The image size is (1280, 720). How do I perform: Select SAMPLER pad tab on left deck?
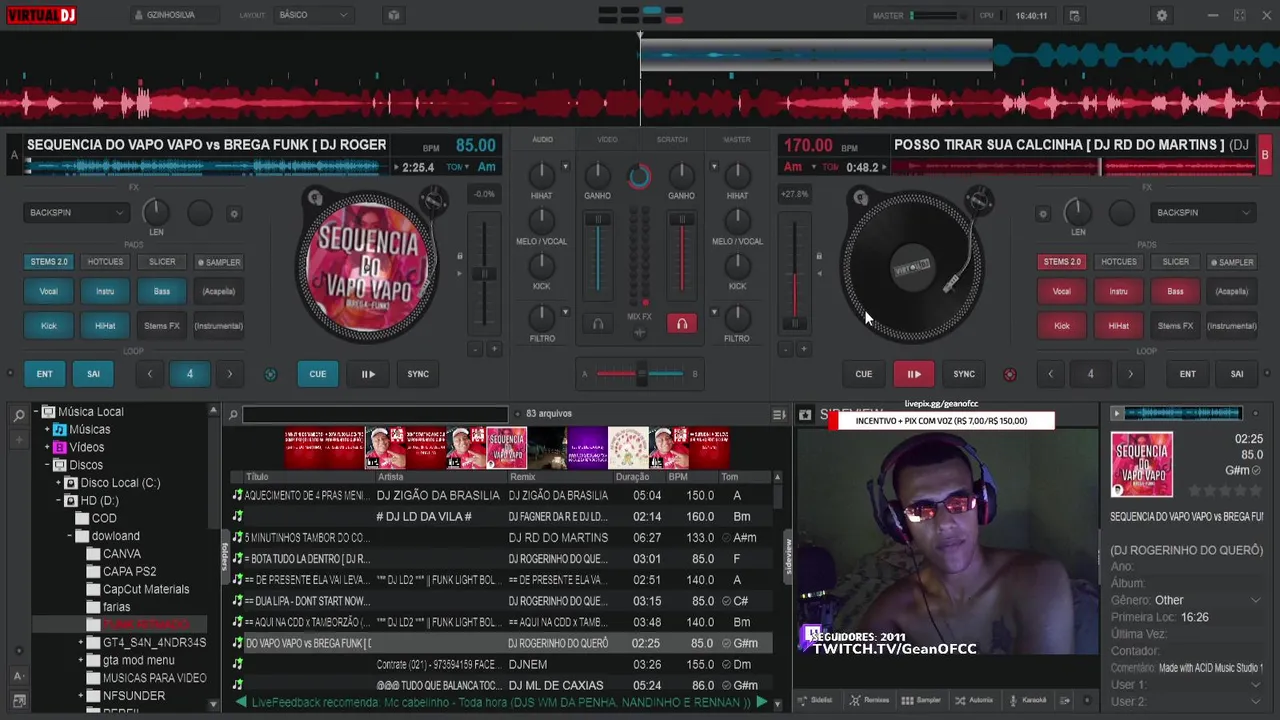pyautogui.click(x=219, y=262)
